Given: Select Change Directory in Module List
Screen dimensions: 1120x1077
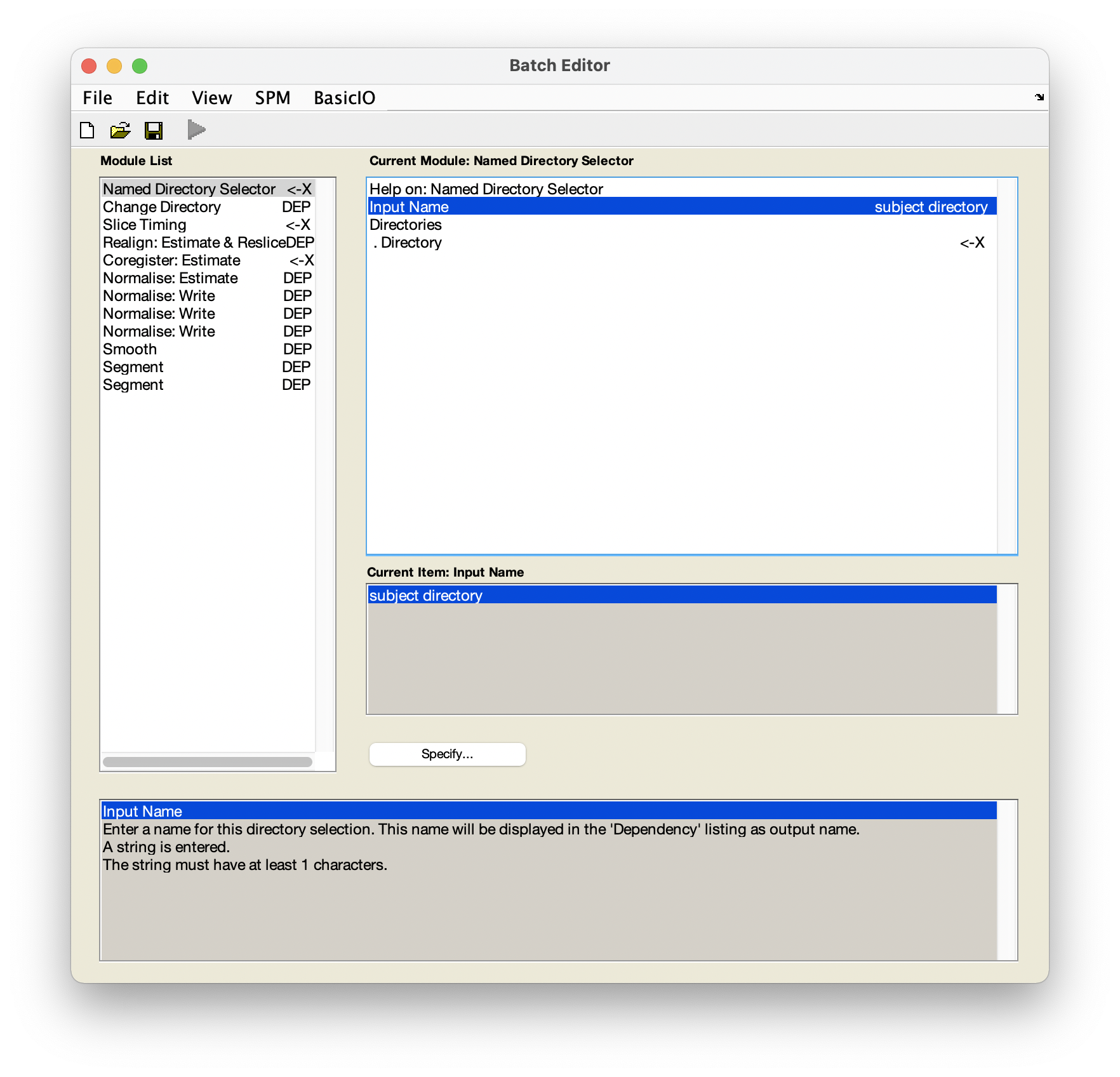Looking at the screenshot, I should pyautogui.click(x=162, y=207).
